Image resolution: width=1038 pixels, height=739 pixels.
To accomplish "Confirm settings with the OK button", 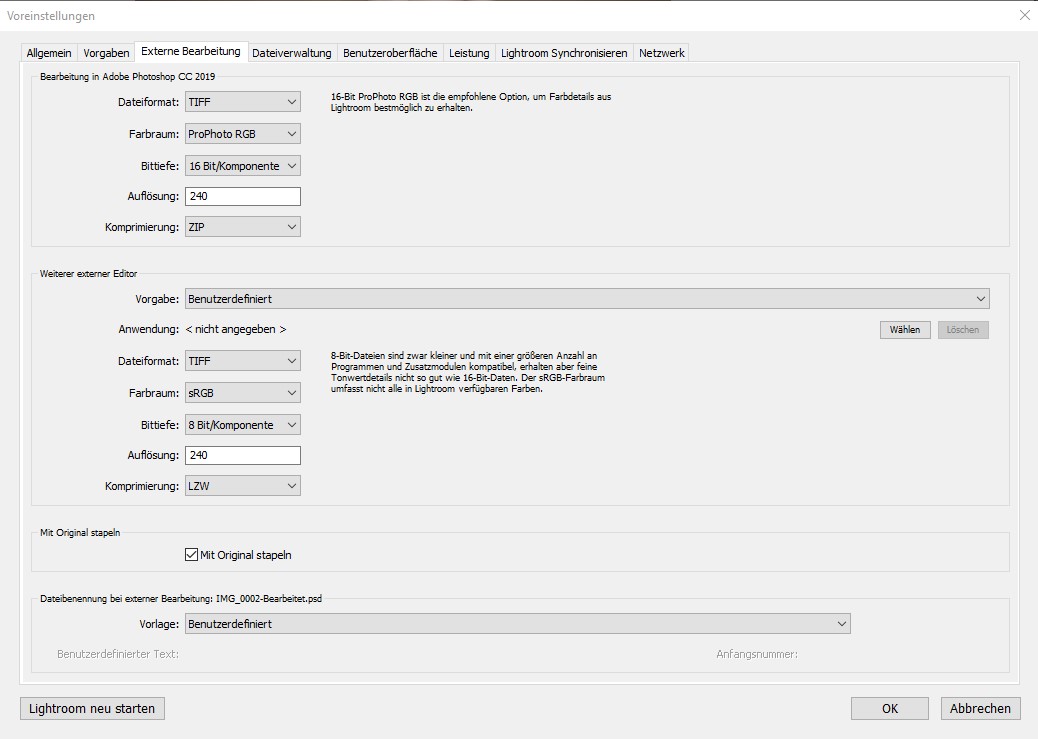I will 889,708.
